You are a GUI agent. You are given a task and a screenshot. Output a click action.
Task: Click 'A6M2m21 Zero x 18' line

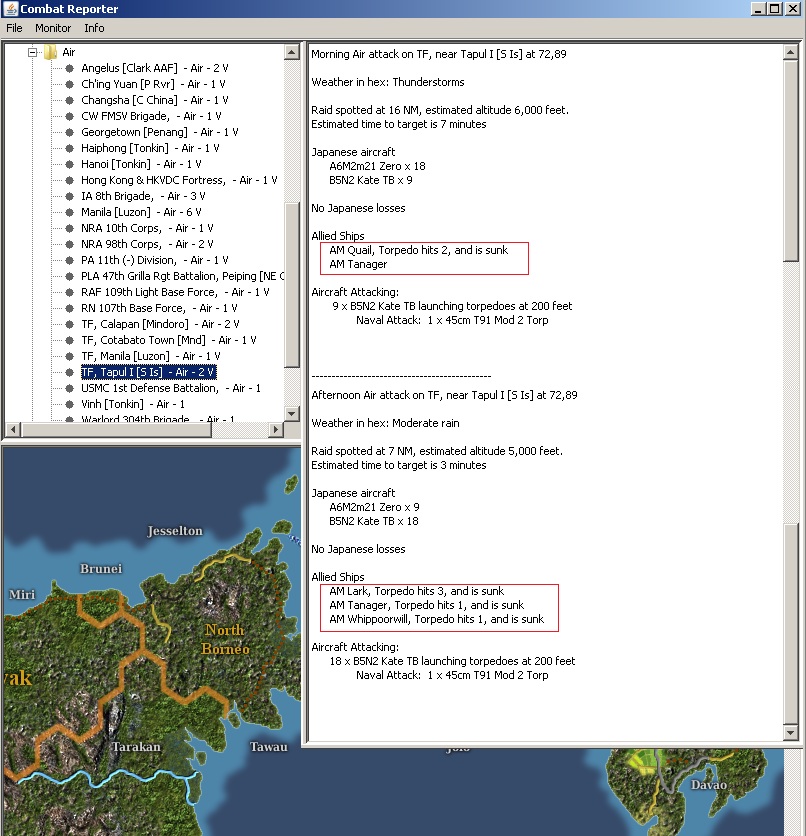377,166
